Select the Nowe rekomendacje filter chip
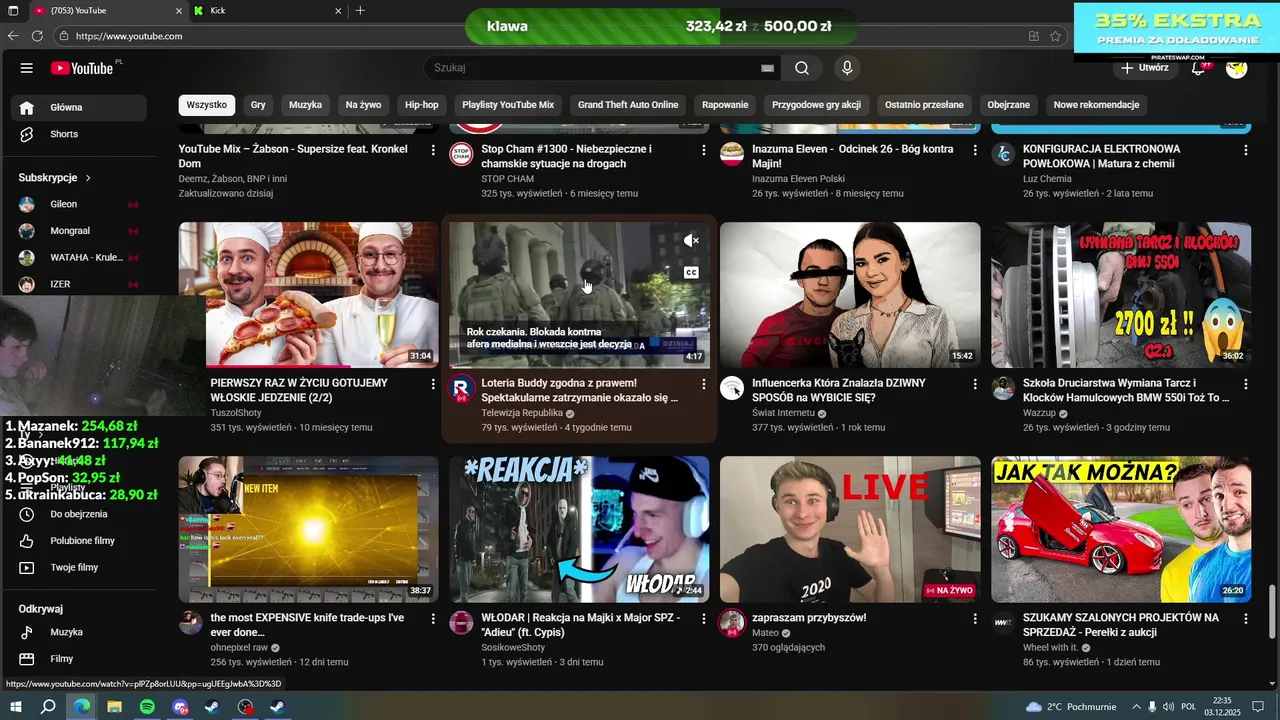This screenshot has width=1280, height=720. click(x=1096, y=105)
